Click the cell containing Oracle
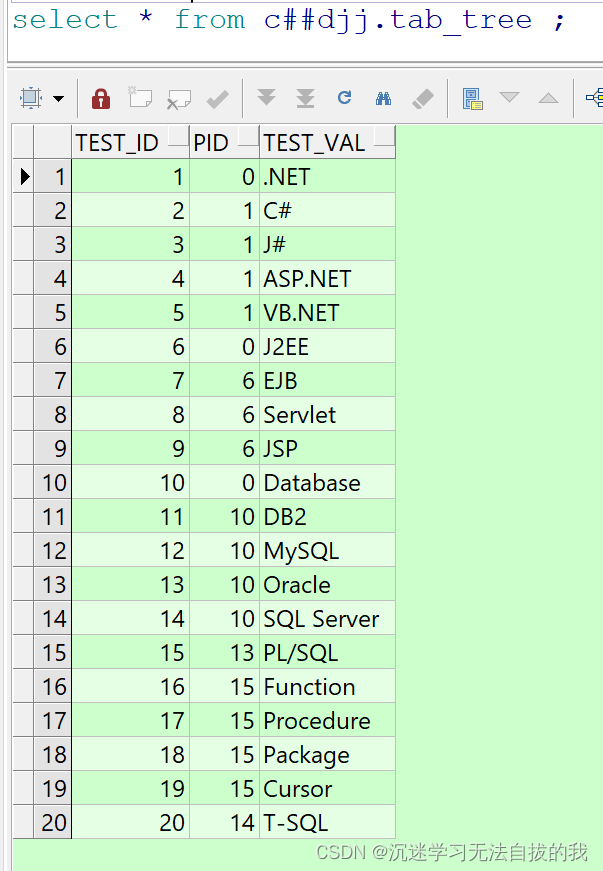The height and width of the screenshot is (871, 603). point(328,584)
